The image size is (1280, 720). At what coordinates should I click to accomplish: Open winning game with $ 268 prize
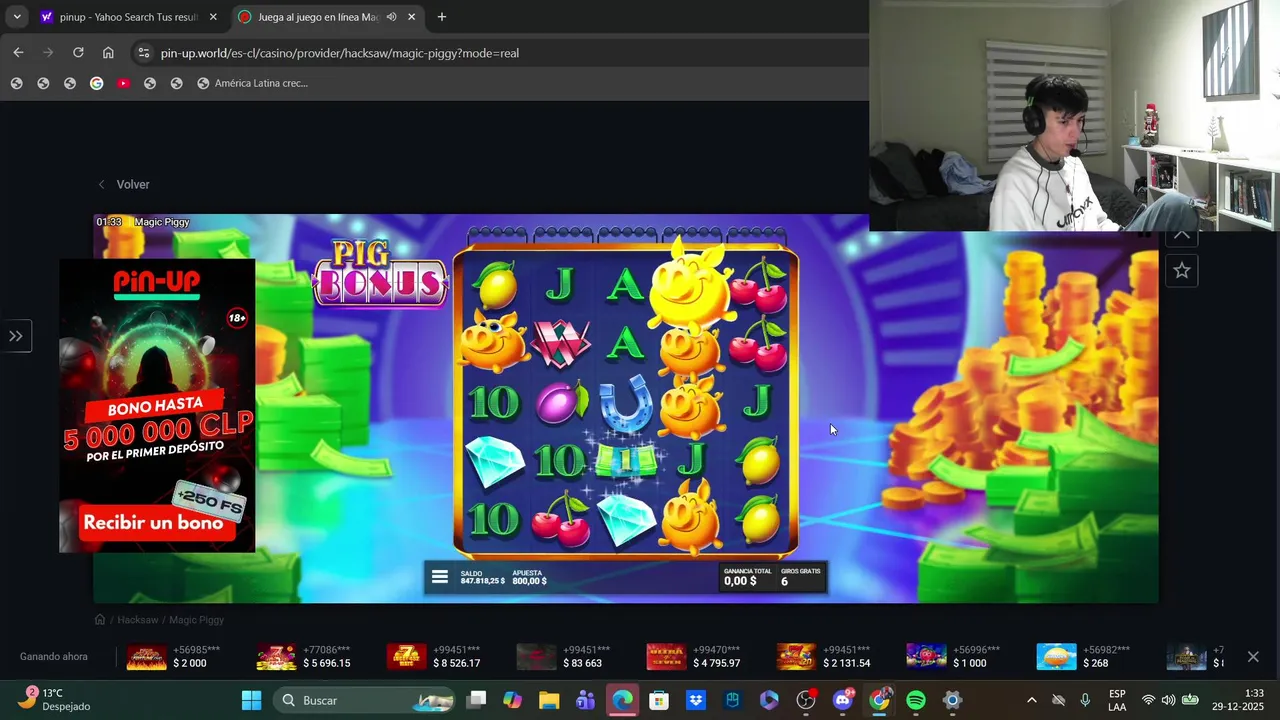1084,657
